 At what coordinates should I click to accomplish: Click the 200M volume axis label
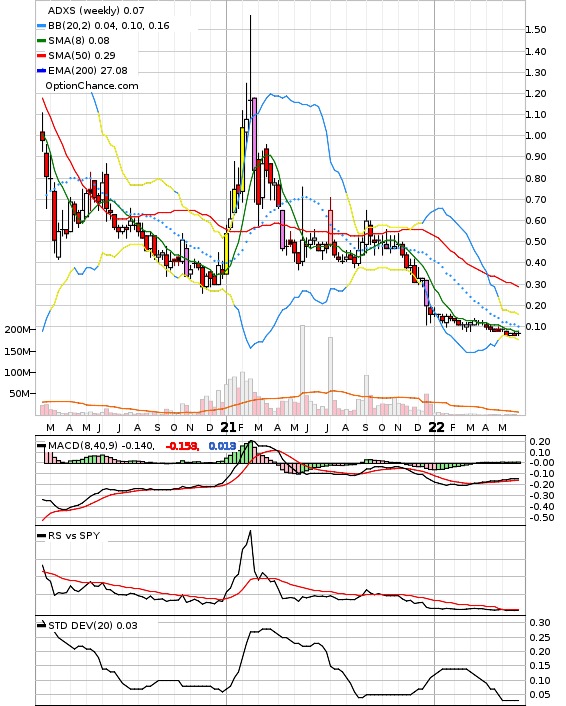[17, 330]
